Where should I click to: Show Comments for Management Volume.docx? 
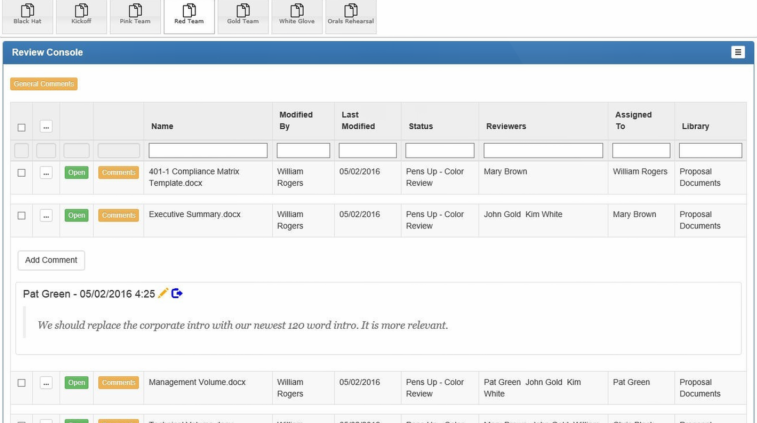click(118, 382)
